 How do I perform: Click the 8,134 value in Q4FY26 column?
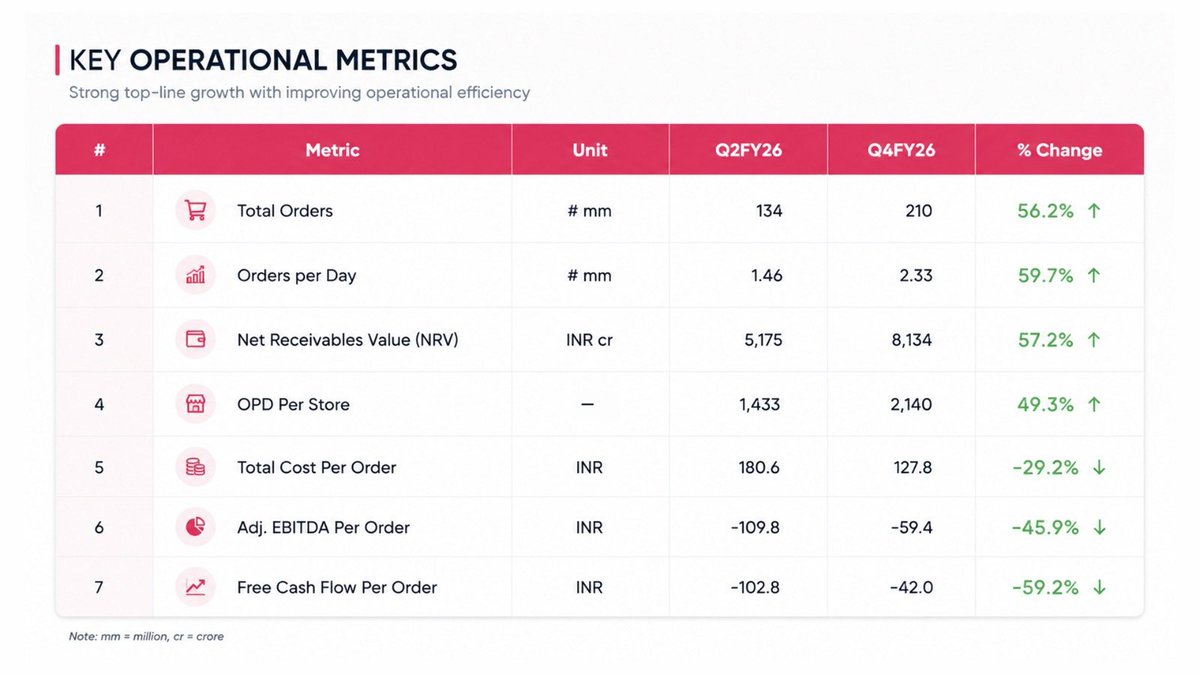(x=910, y=340)
